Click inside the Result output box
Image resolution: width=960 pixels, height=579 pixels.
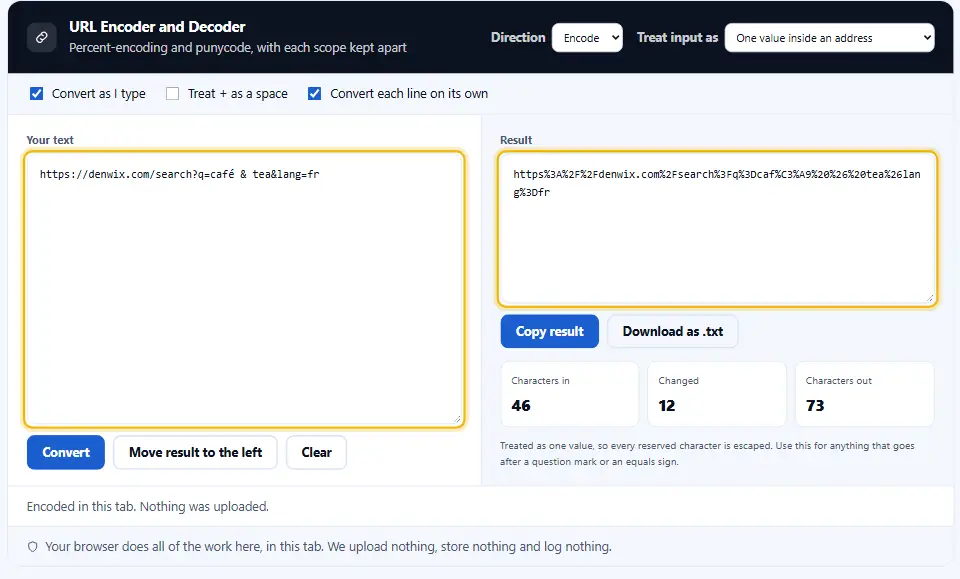coord(717,228)
